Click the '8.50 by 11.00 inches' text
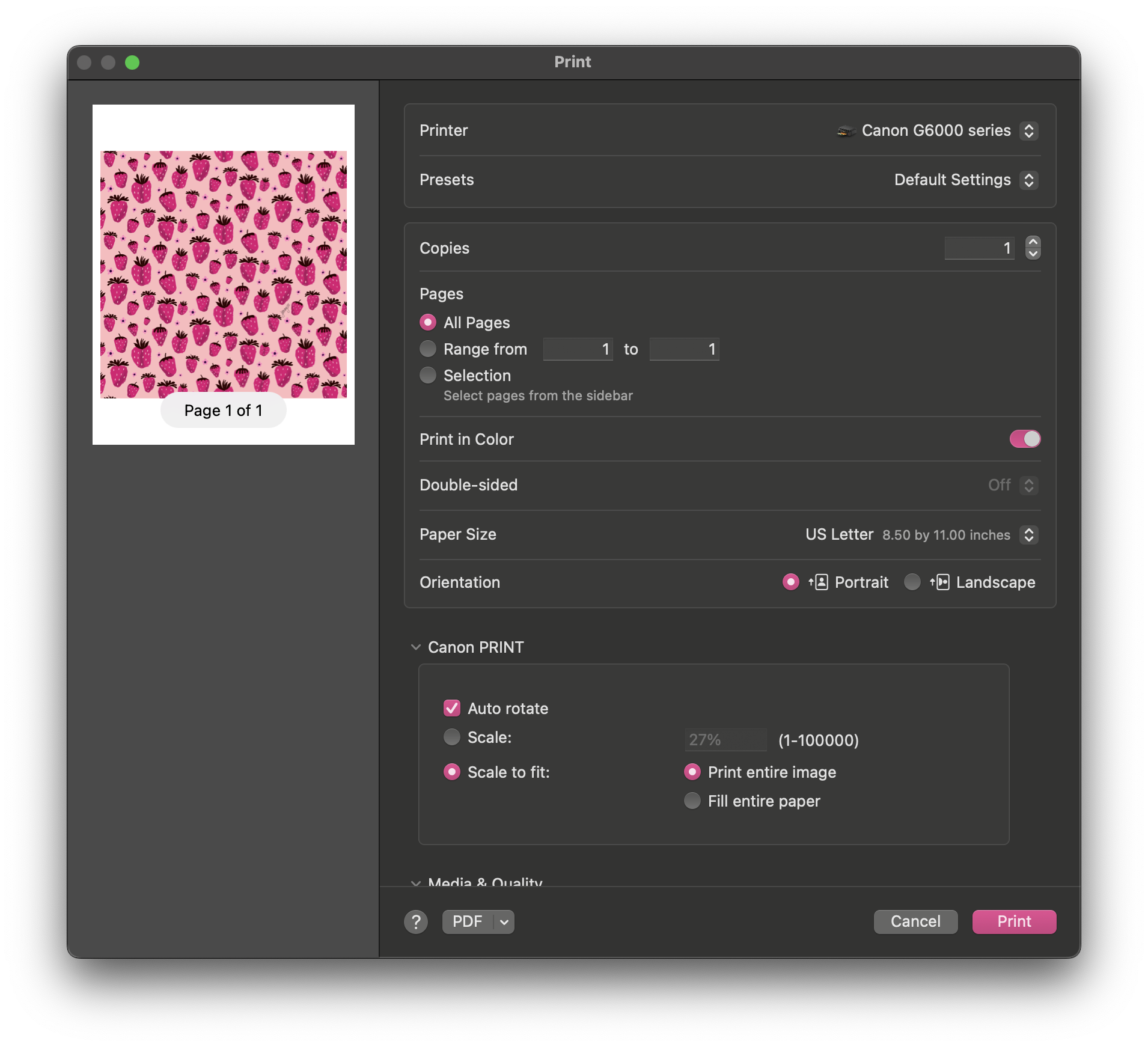 coord(946,535)
